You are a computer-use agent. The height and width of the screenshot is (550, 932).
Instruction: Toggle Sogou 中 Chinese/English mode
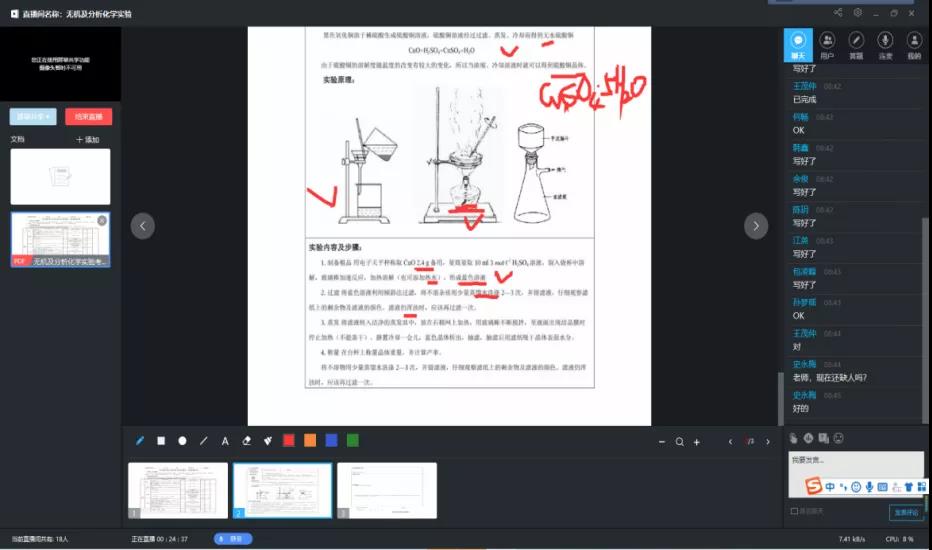pos(830,487)
